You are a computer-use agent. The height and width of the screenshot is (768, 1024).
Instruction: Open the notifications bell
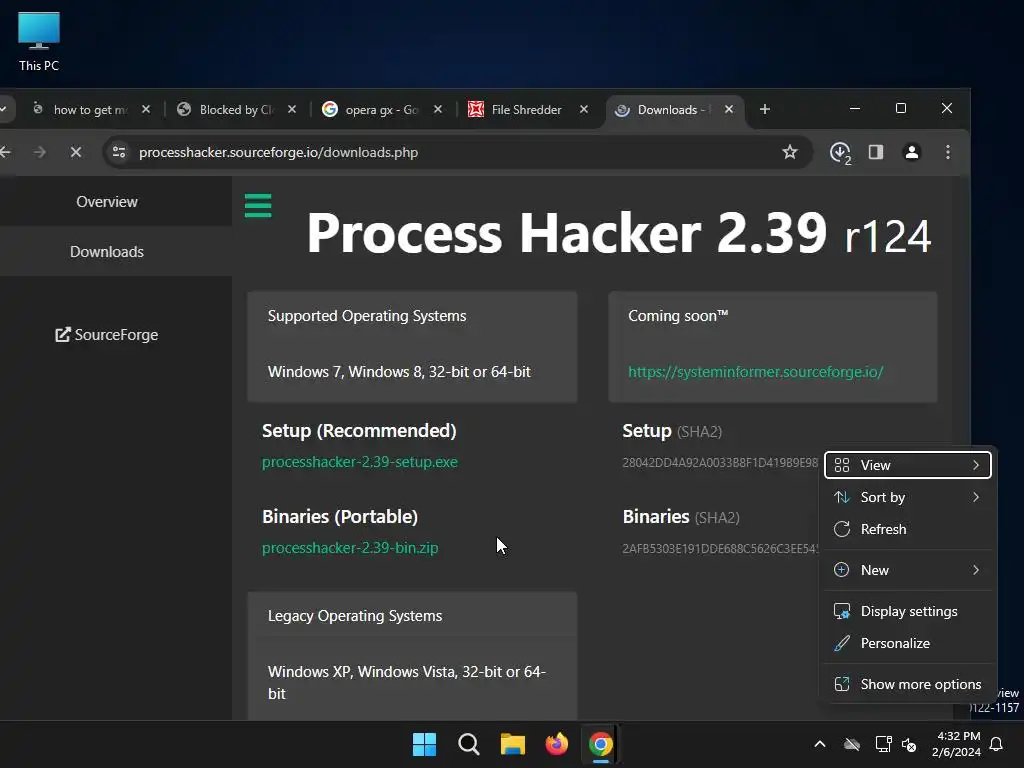click(x=997, y=744)
